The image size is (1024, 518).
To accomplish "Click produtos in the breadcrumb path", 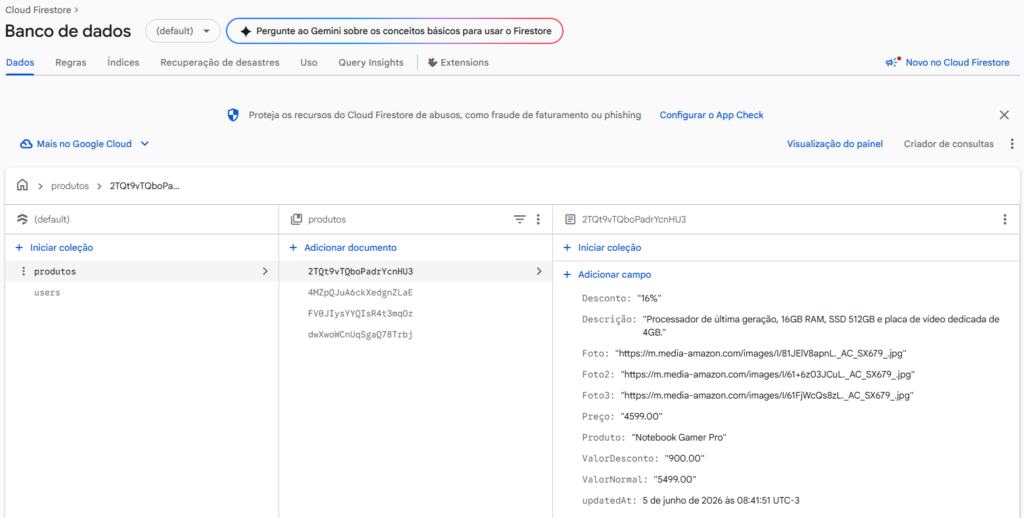I will pos(70,186).
